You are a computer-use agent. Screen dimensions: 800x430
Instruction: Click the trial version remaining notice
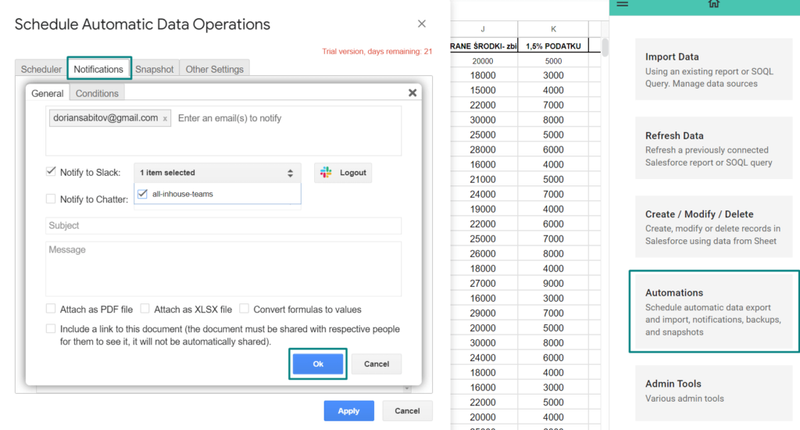377,52
